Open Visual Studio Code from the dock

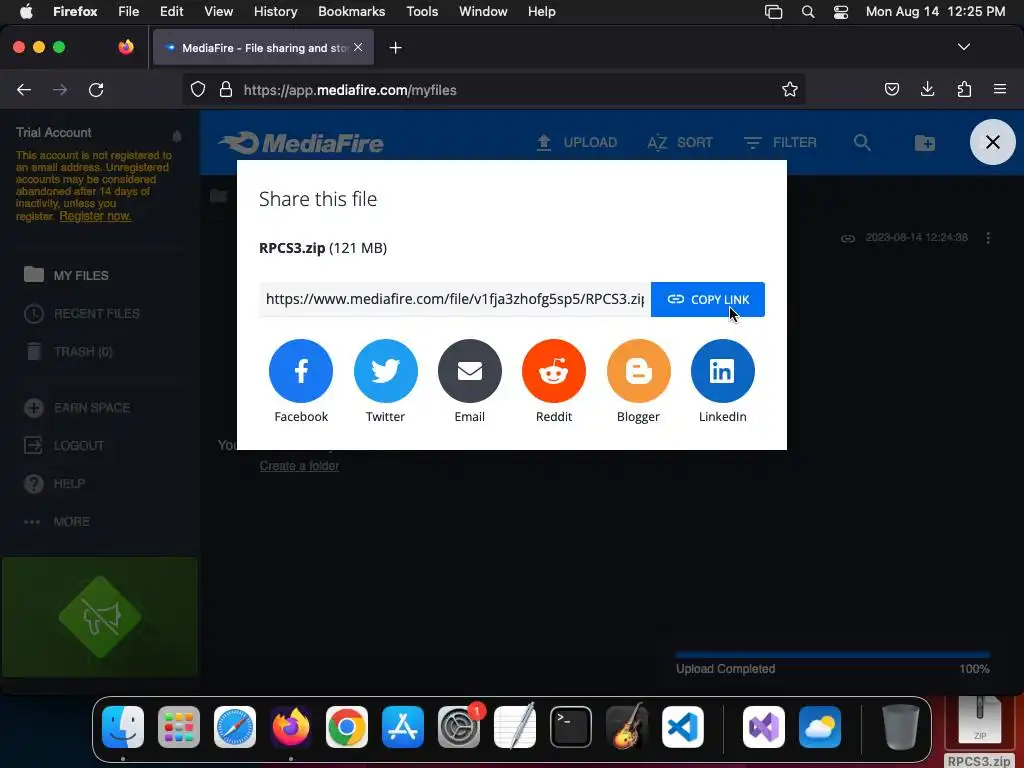[x=682, y=727]
